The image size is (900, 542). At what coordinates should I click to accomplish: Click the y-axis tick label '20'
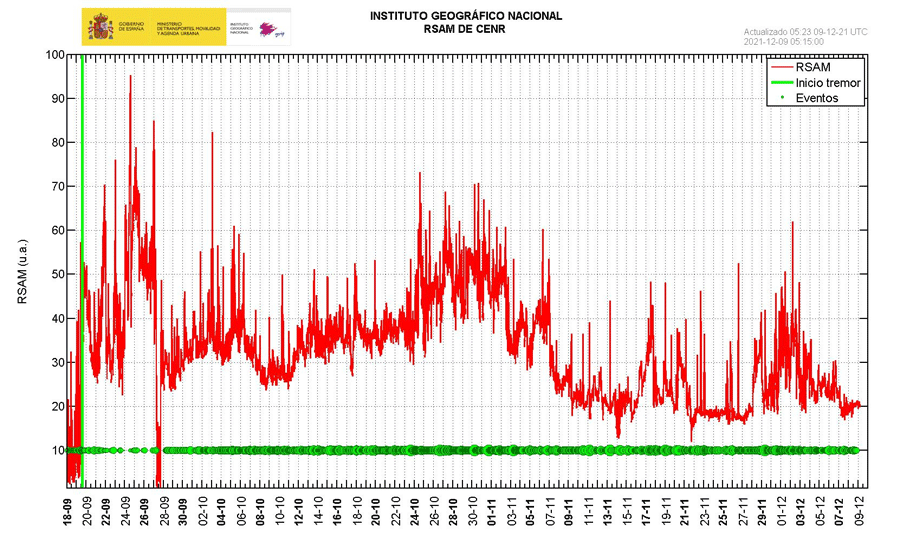tap(58, 406)
